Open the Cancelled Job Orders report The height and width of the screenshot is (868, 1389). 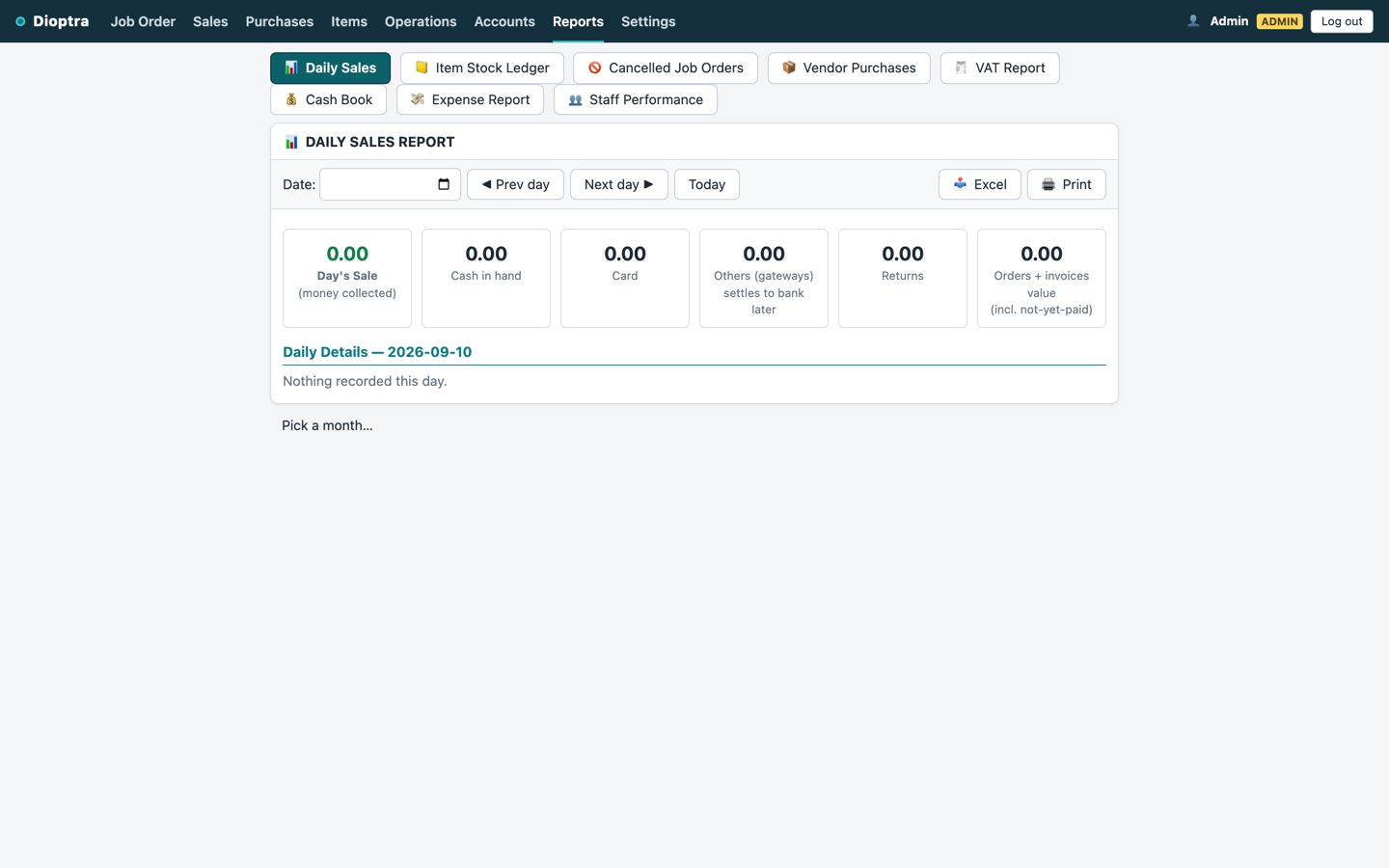665,68
